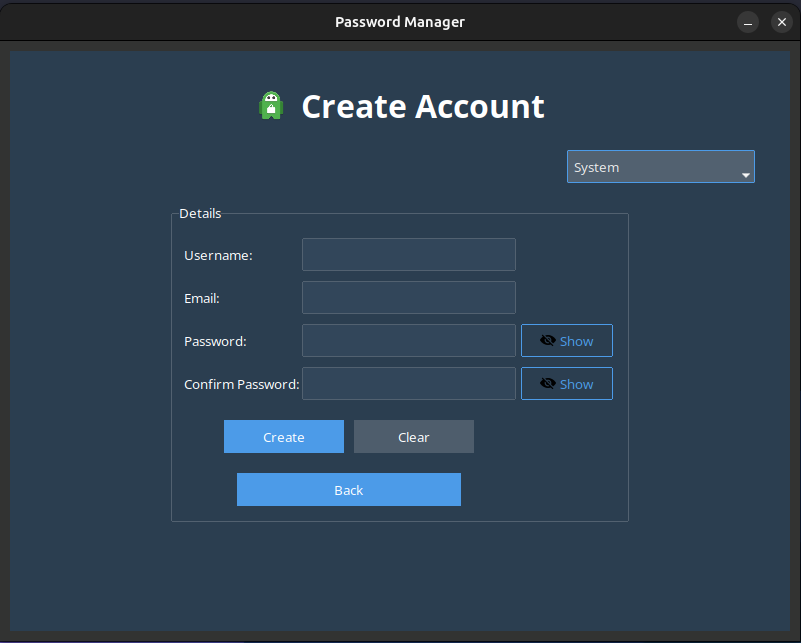Focus the Username input field

click(x=409, y=255)
